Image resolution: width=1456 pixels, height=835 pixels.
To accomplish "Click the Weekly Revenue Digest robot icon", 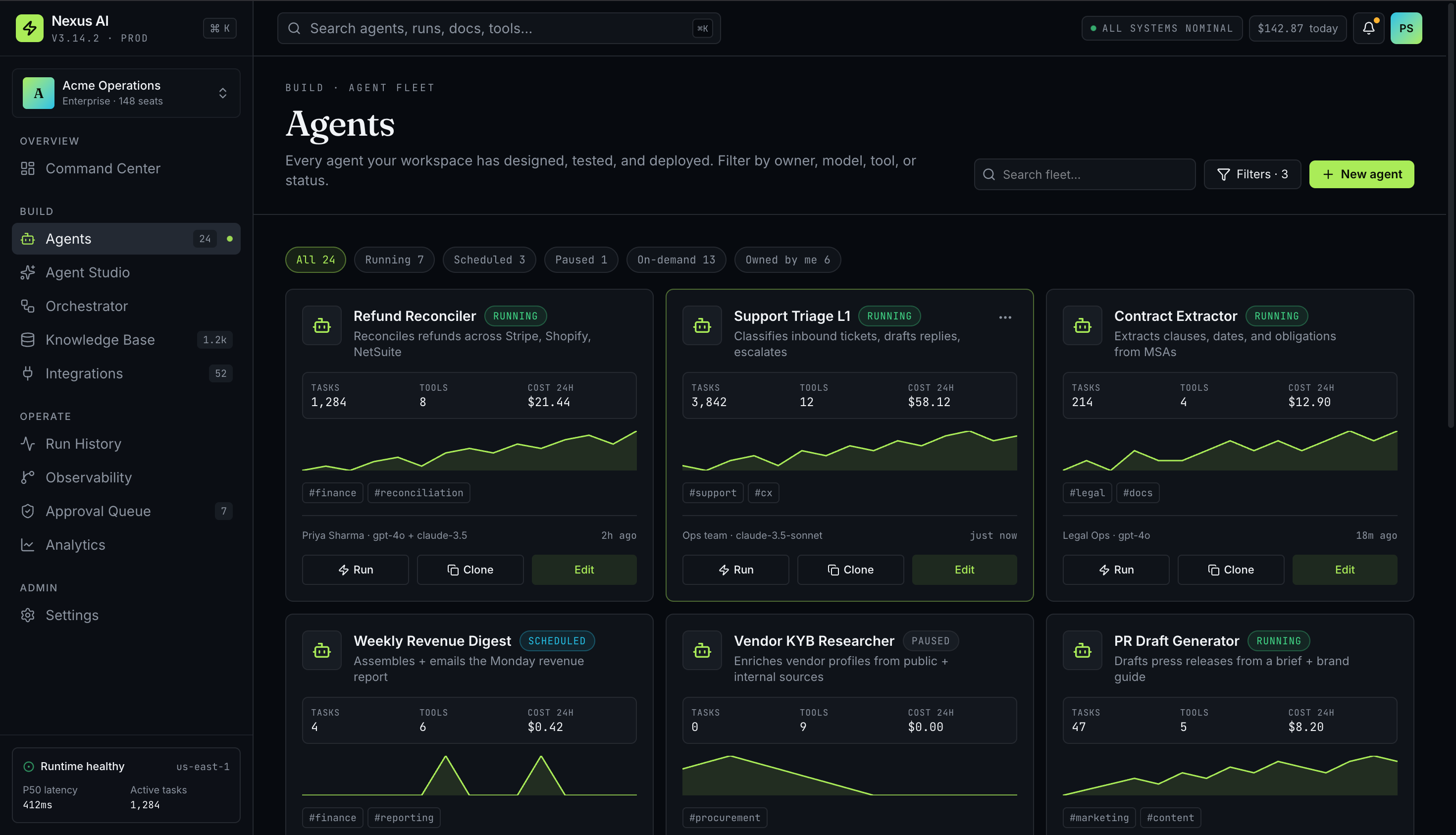I will pyautogui.click(x=322, y=650).
